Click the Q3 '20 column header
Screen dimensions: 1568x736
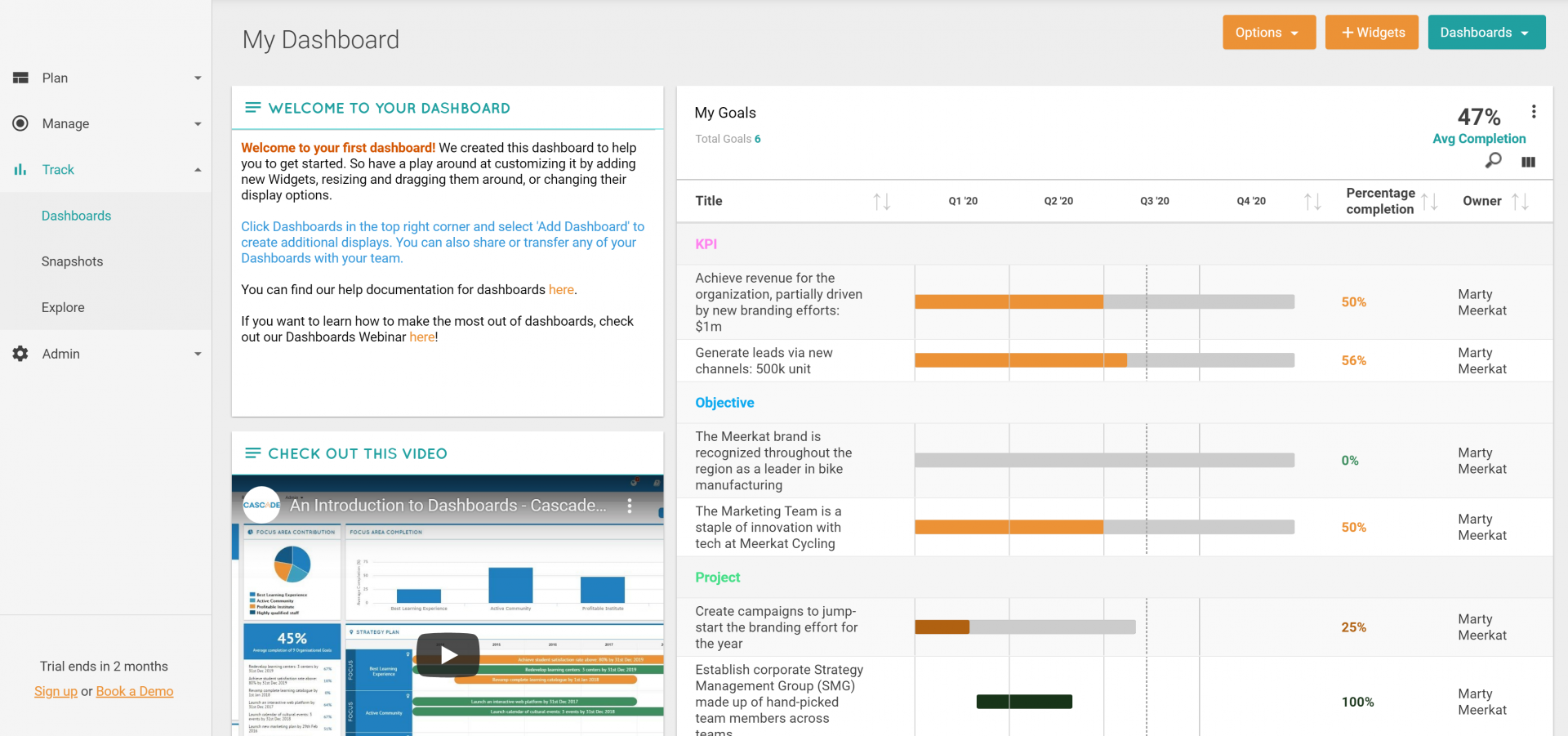pos(1155,201)
